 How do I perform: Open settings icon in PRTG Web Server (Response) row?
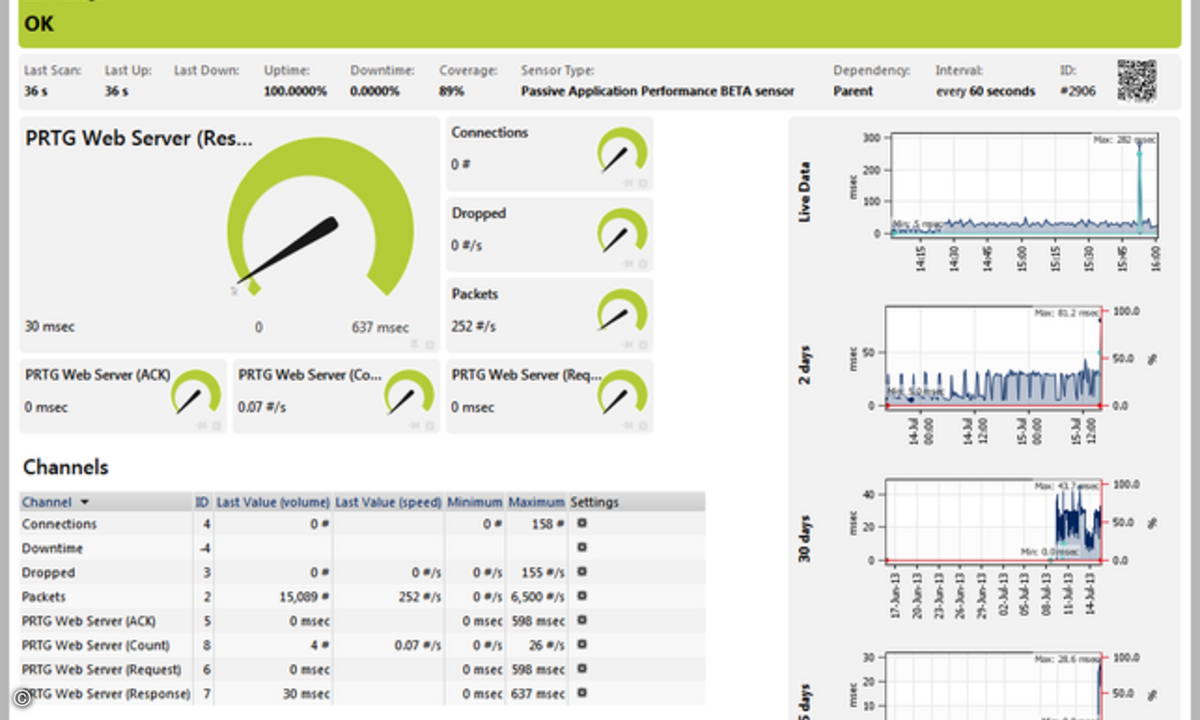(582, 694)
